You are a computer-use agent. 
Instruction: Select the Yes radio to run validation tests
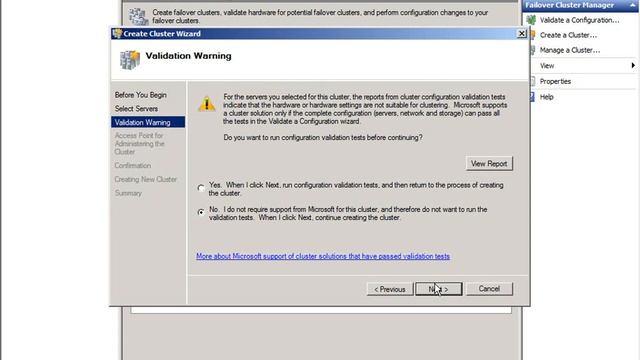[201, 188]
